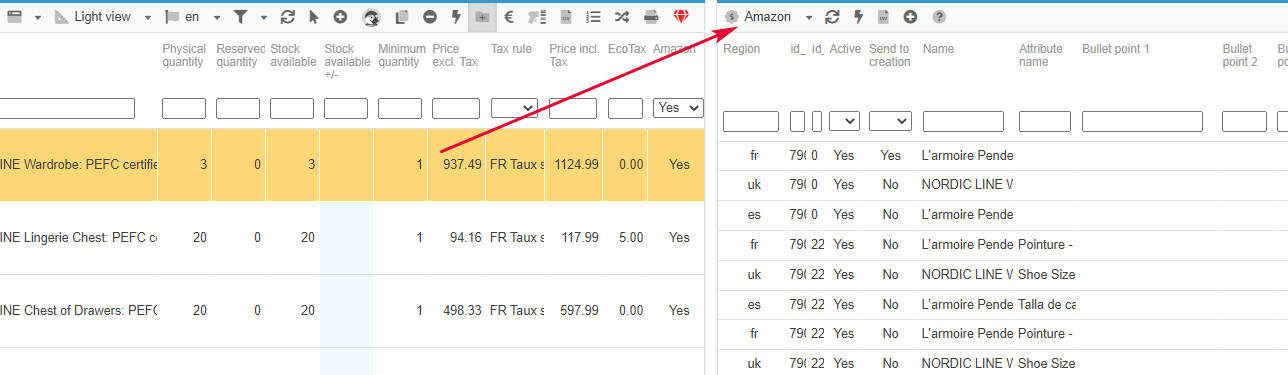Click the refresh icon in left toolbar

coord(288,17)
